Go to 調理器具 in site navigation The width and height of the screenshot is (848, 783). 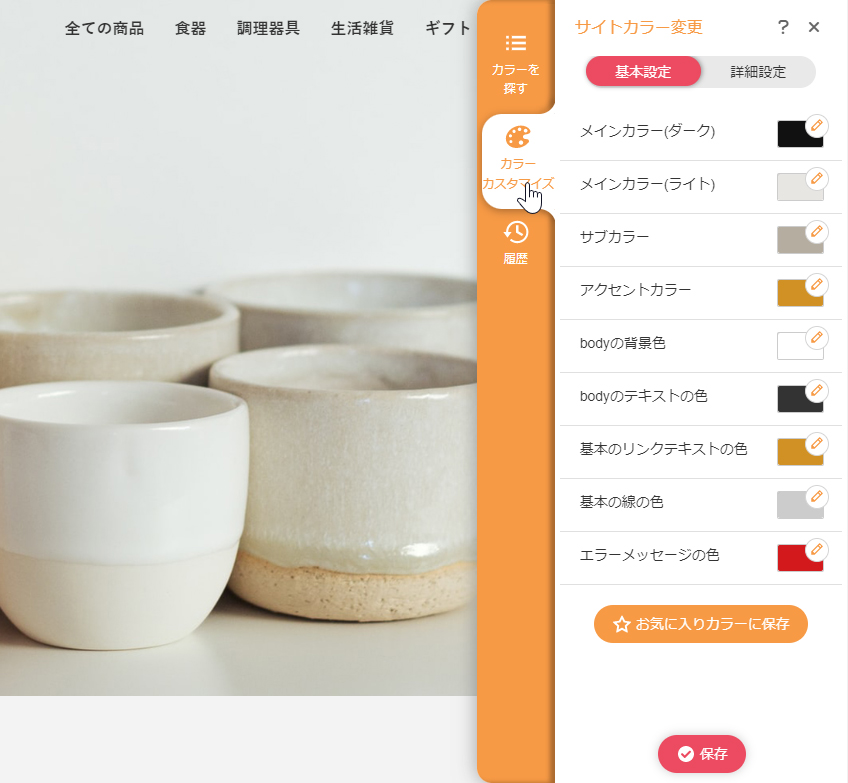click(x=268, y=28)
